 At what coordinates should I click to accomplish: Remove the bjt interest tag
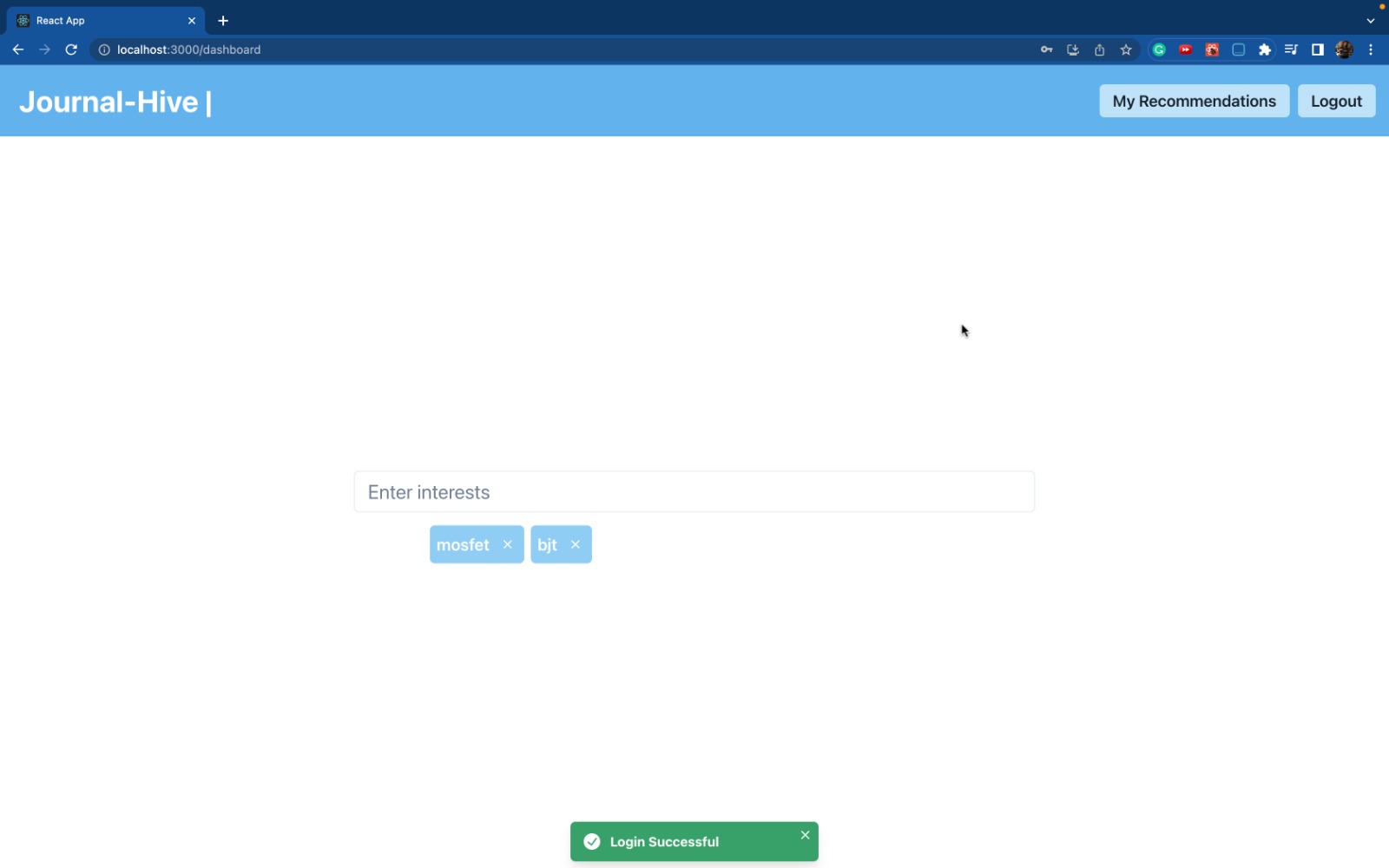coord(576,544)
